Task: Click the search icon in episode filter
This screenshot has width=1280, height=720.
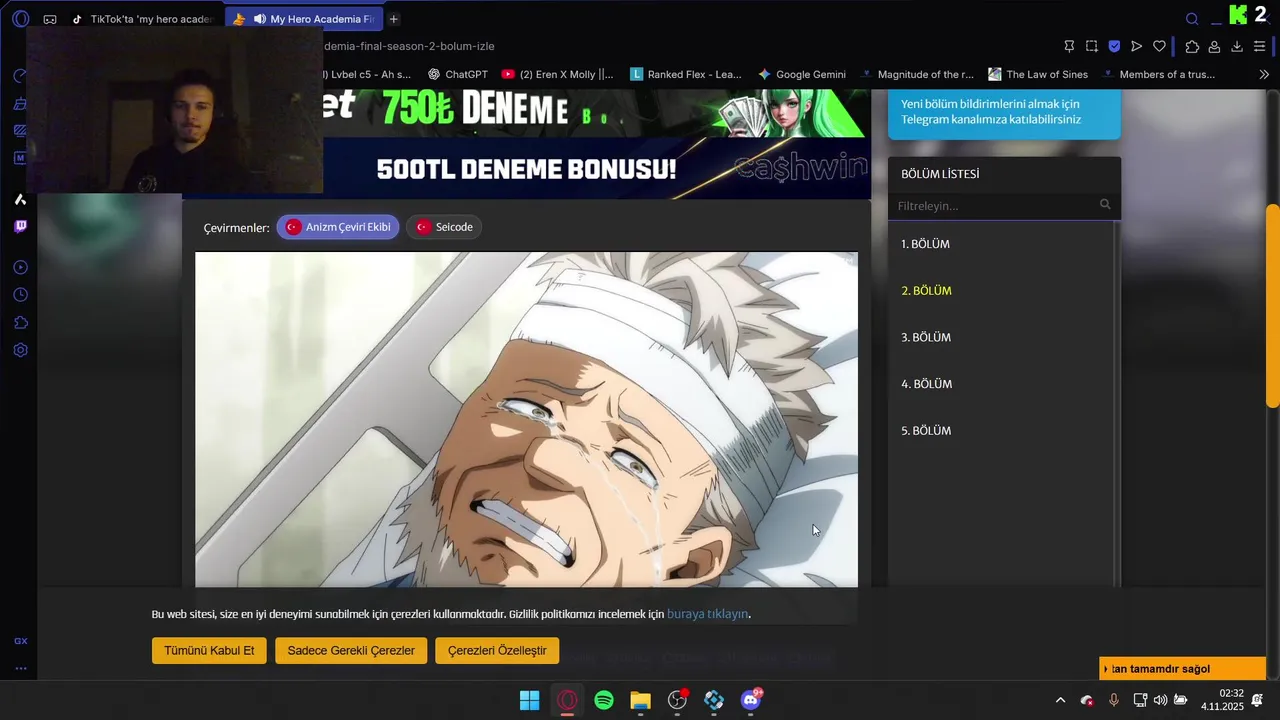Action: [x=1105, y=205]
